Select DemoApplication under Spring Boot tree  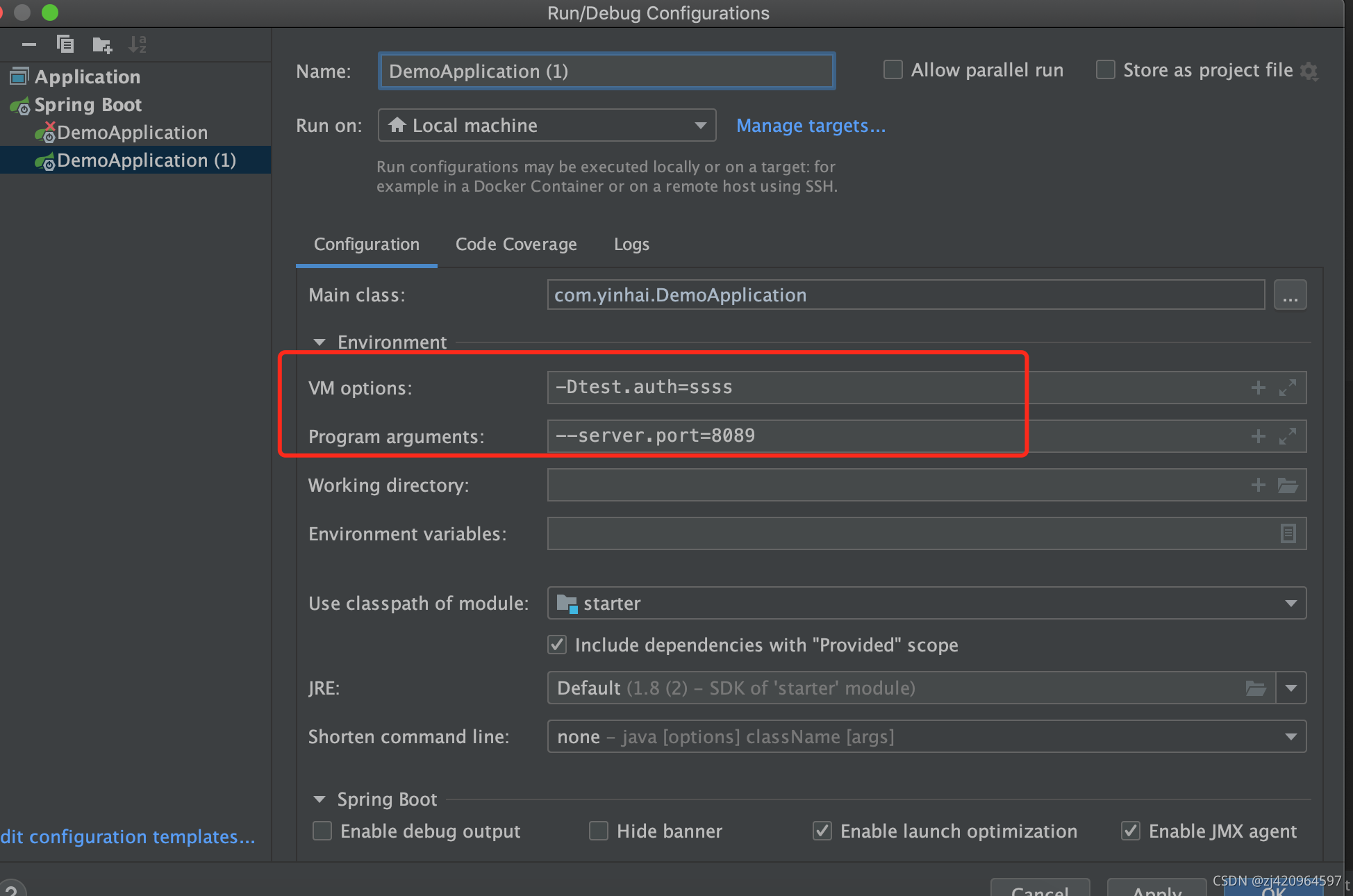pyautogui.click(x=132, y=132)
